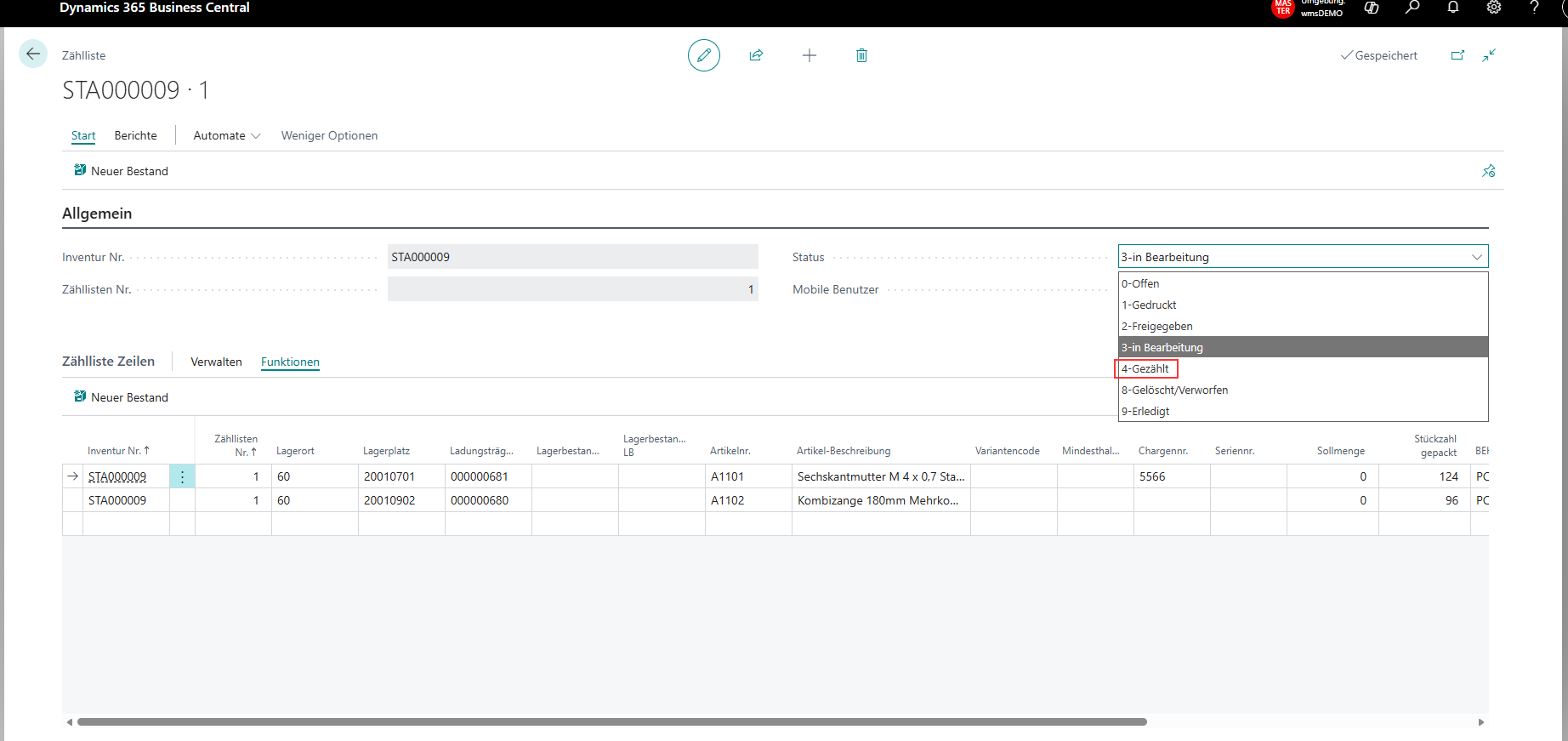Screen dimensions: 1568x741
Task: Click Weniger Optionen
Action: tap(330, 135)
